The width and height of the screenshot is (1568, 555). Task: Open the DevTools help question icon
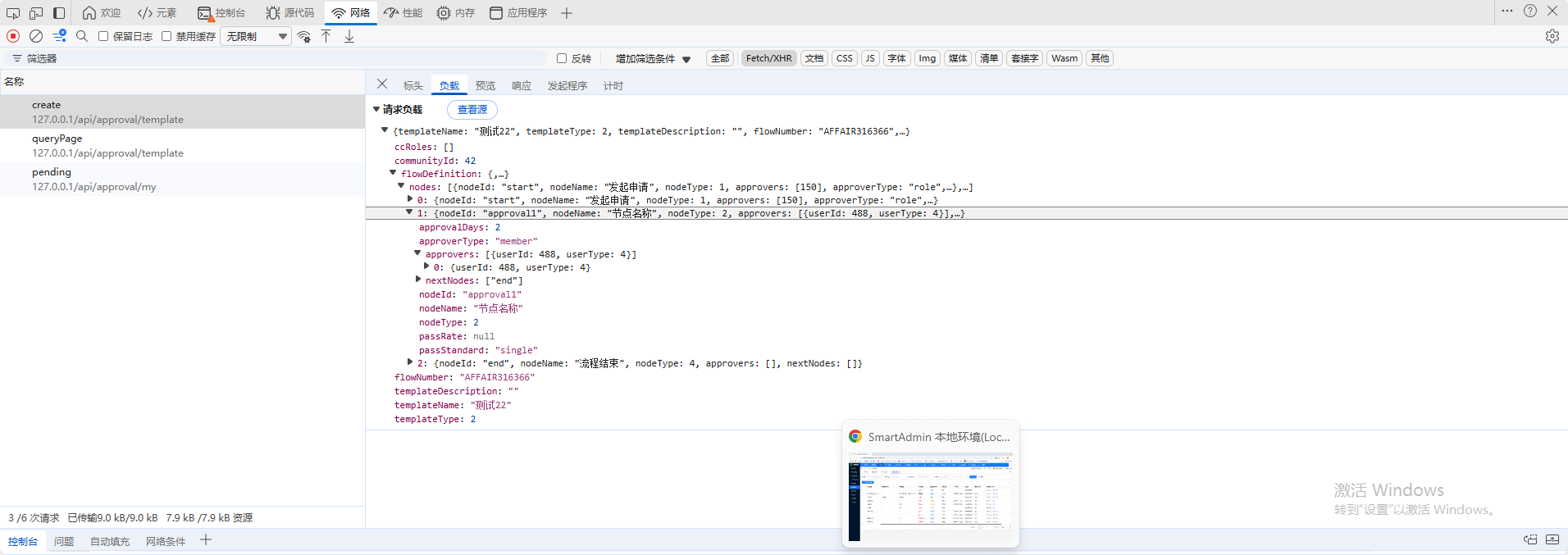point(1530,11)
